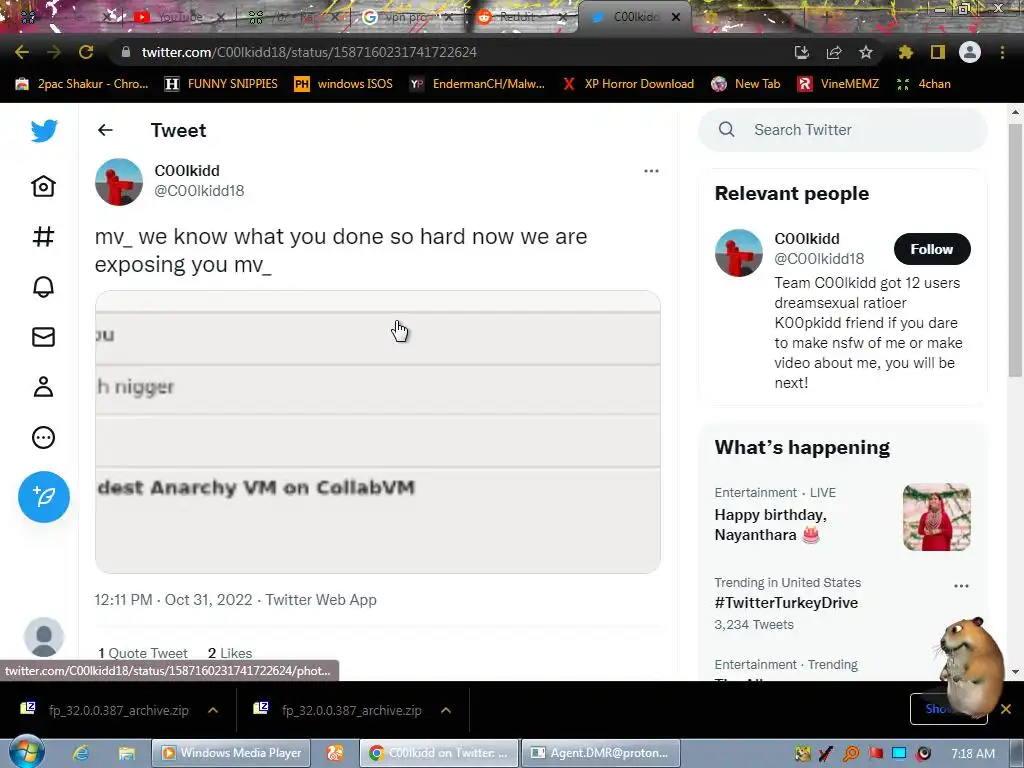Image resolution: width=1024 pixels, height=768 pixels.
Task: Open the Chrome three-dot menu
Action: (x=1002, y=52)
